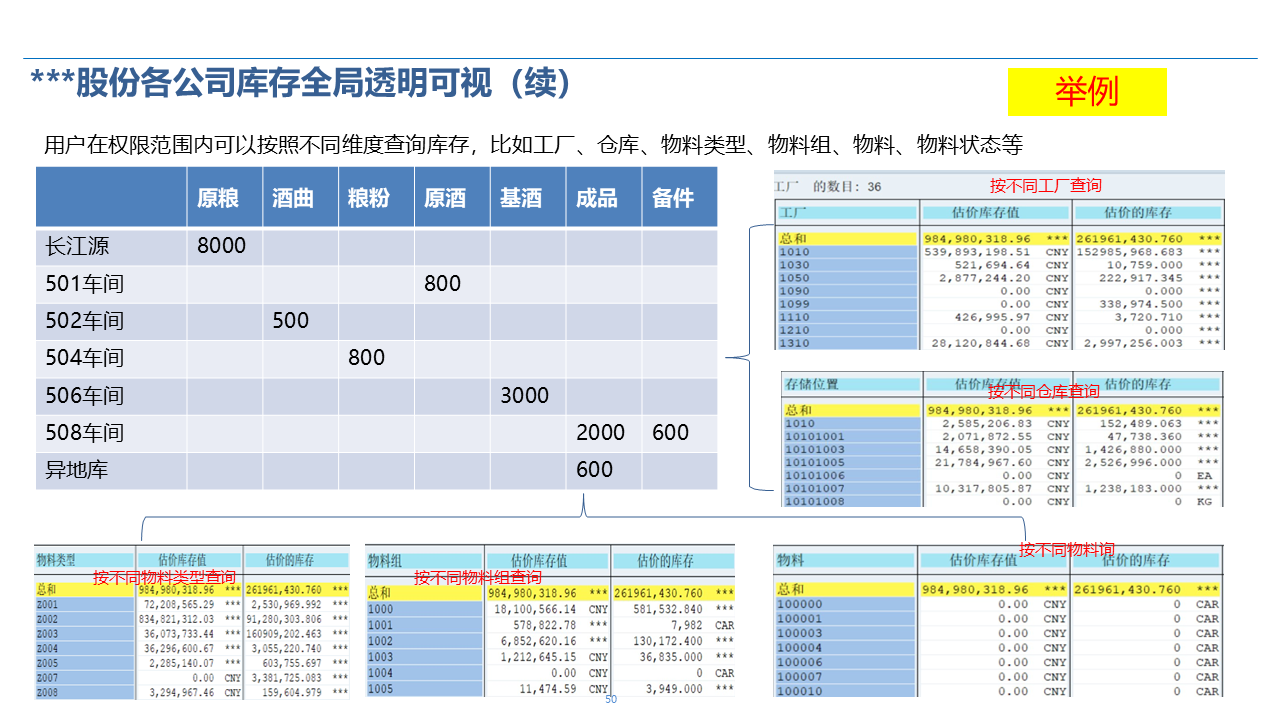The height and width of the screenshot is (720, 1280).
Task: Select the 粮粉 column header
Action: point(369,198)
